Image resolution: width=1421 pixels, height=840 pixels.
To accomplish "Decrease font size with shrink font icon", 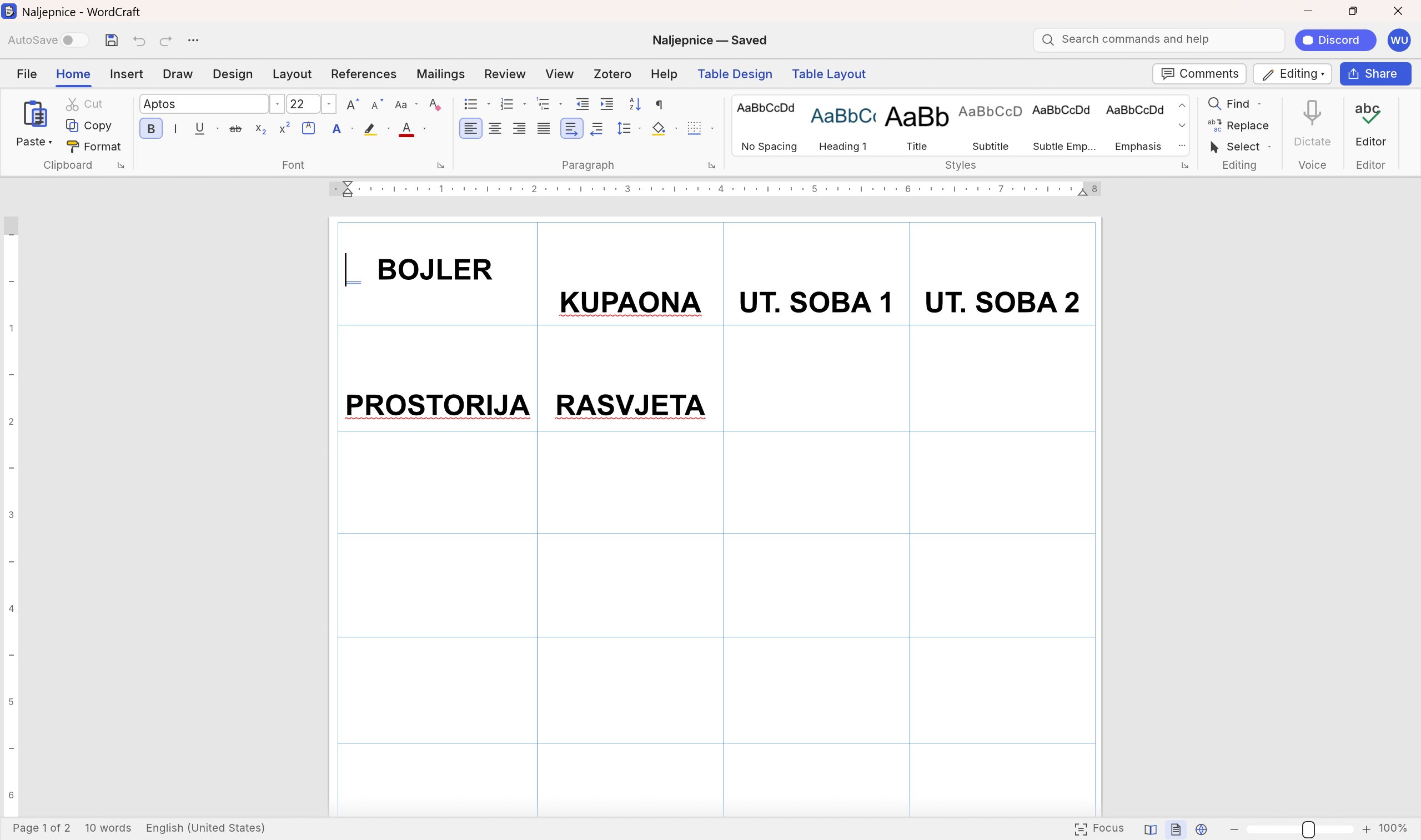I will 376,104.
